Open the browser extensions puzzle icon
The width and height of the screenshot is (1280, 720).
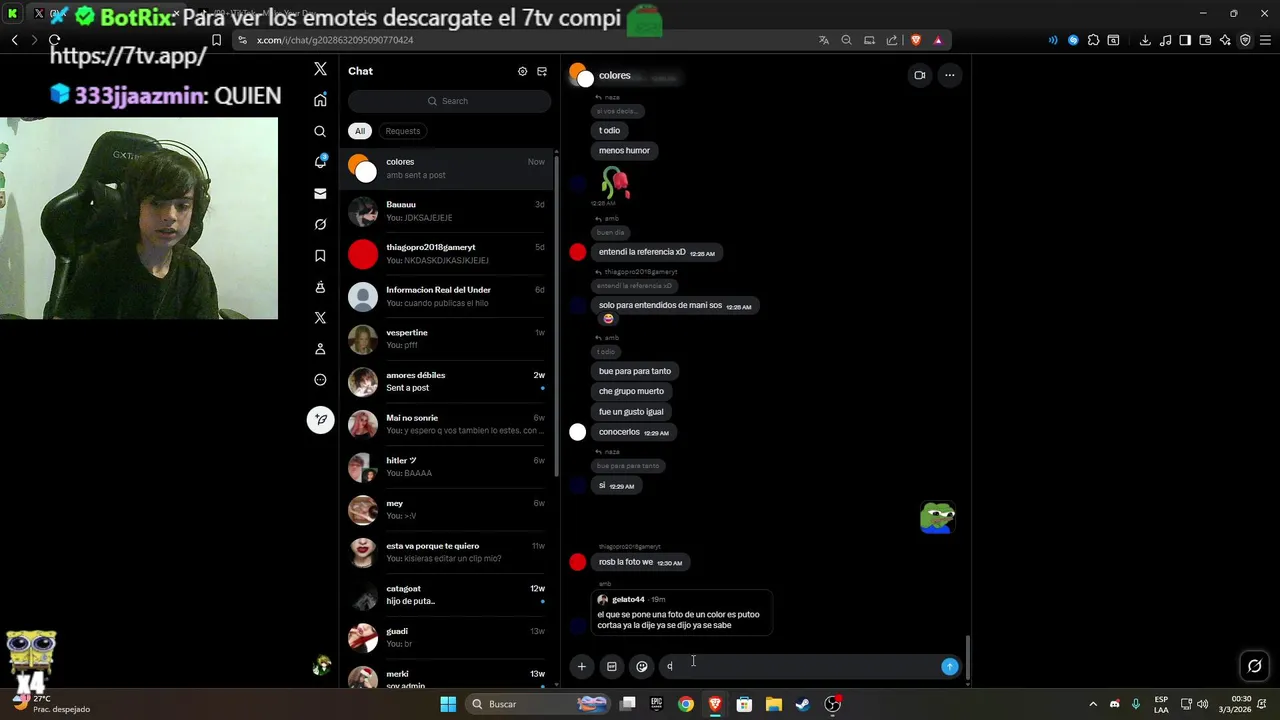pos(1093,40)
